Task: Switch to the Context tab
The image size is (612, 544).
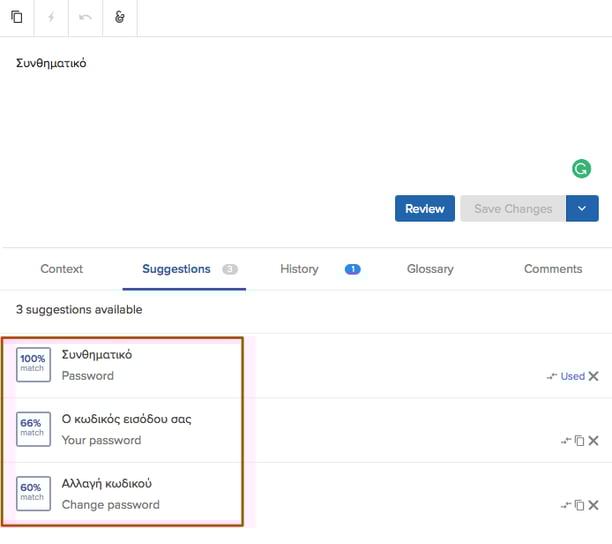Action: coord(61,269)
